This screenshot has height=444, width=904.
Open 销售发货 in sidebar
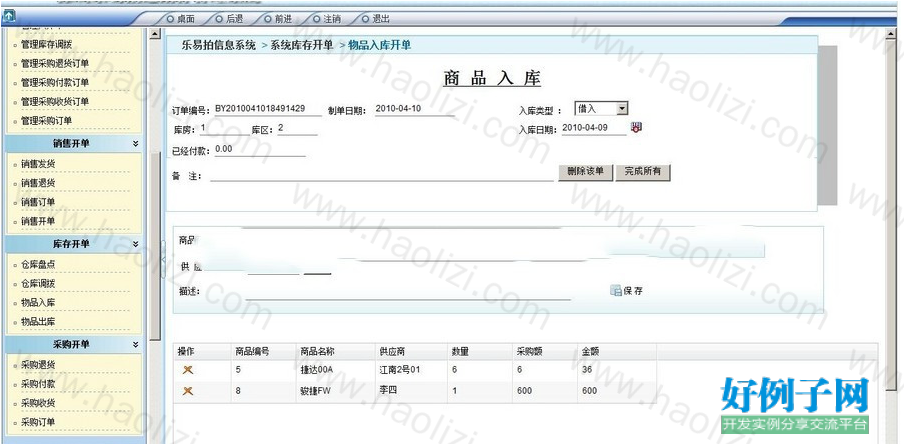pos(38,164)
